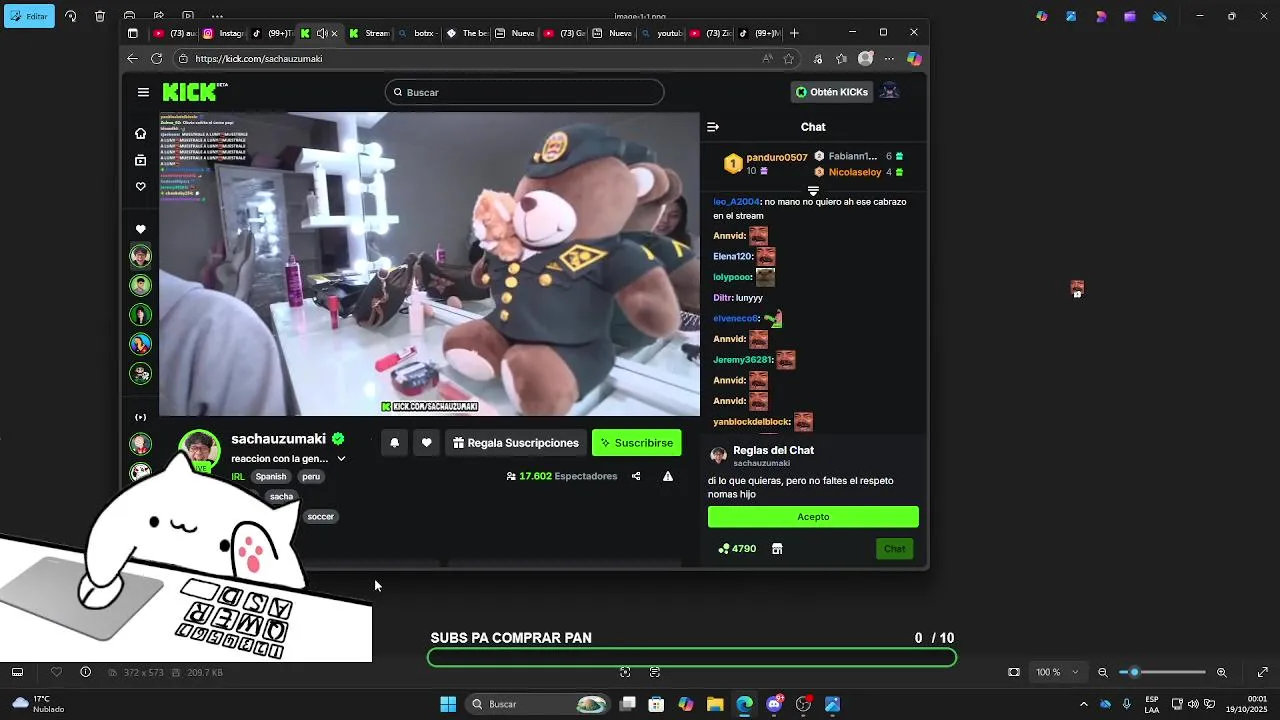Show hidden tray icons chevron
The height and width of the screenshot is (720, 1280).
[1083, 704]
